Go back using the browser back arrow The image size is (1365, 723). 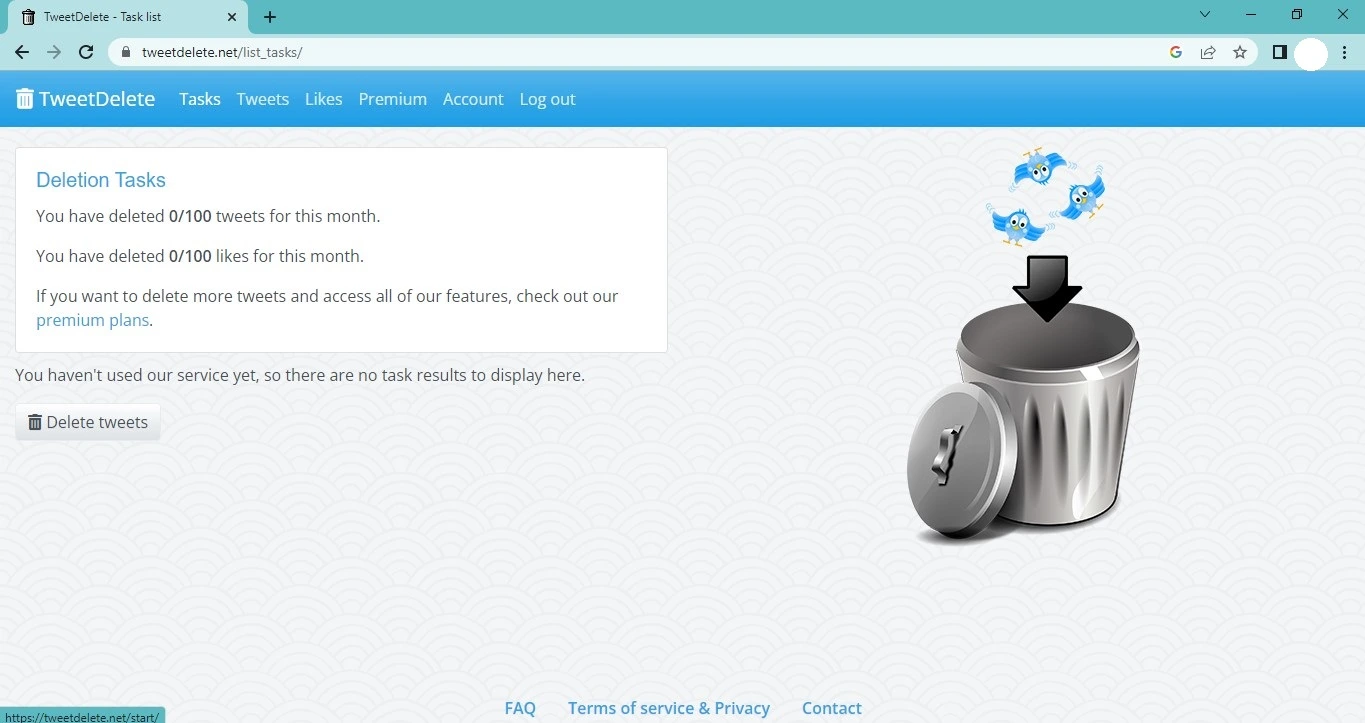[x=22, y=52]
